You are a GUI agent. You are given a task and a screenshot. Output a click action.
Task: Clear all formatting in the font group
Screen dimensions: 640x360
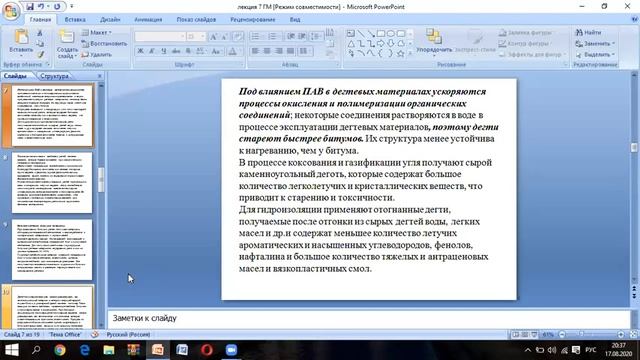pyautogui.click(x=238, y=37)
